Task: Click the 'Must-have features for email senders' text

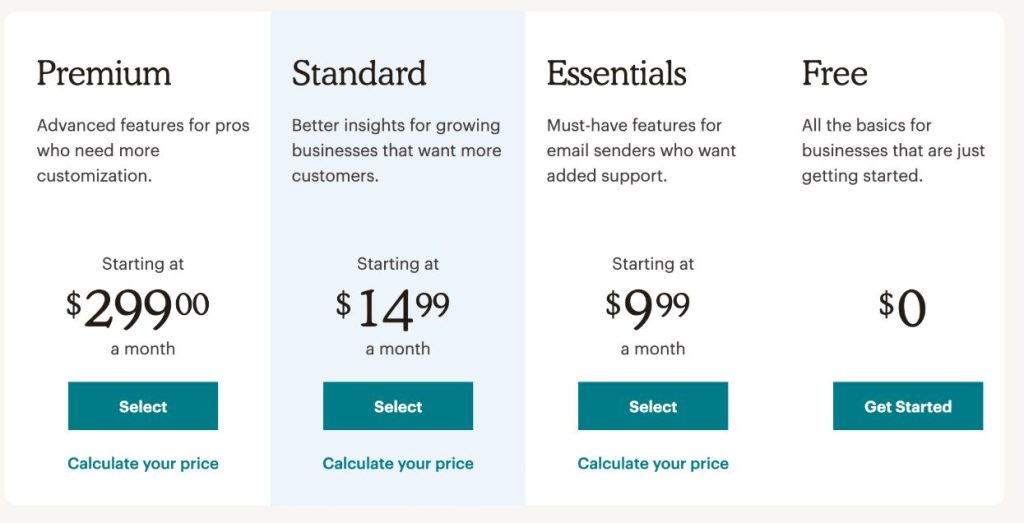Action: tap(641, 150)
